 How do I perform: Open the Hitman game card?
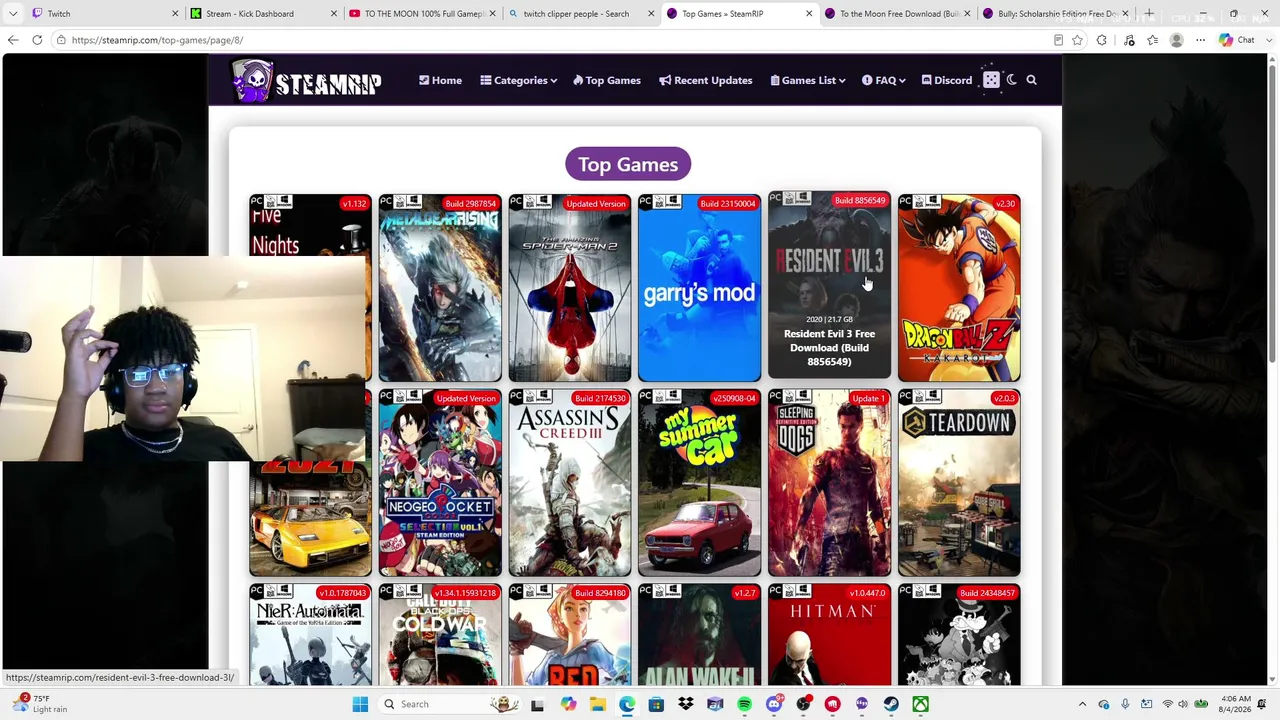[829, 635]
